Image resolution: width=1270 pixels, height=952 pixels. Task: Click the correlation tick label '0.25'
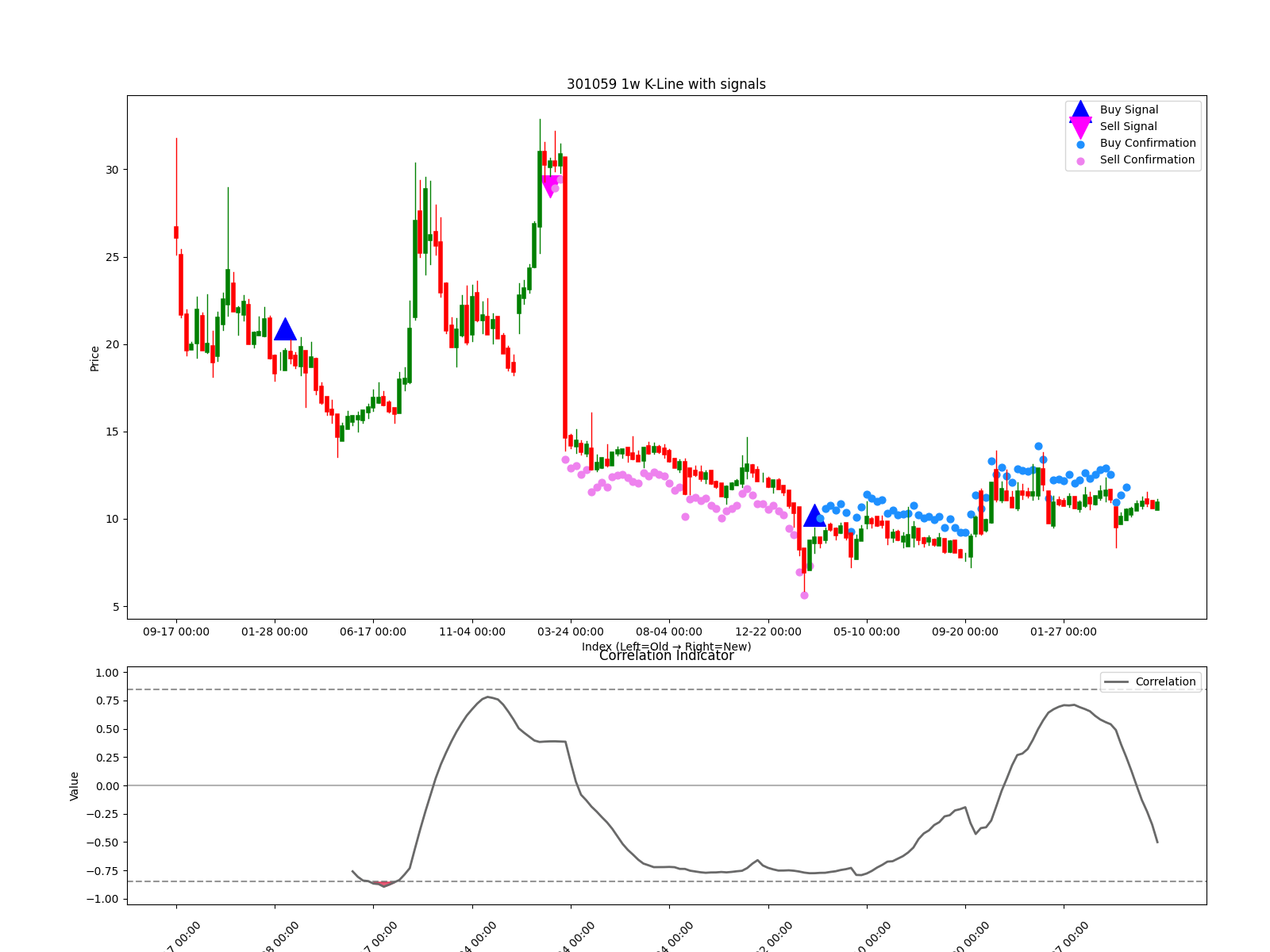tap(107, 758)
